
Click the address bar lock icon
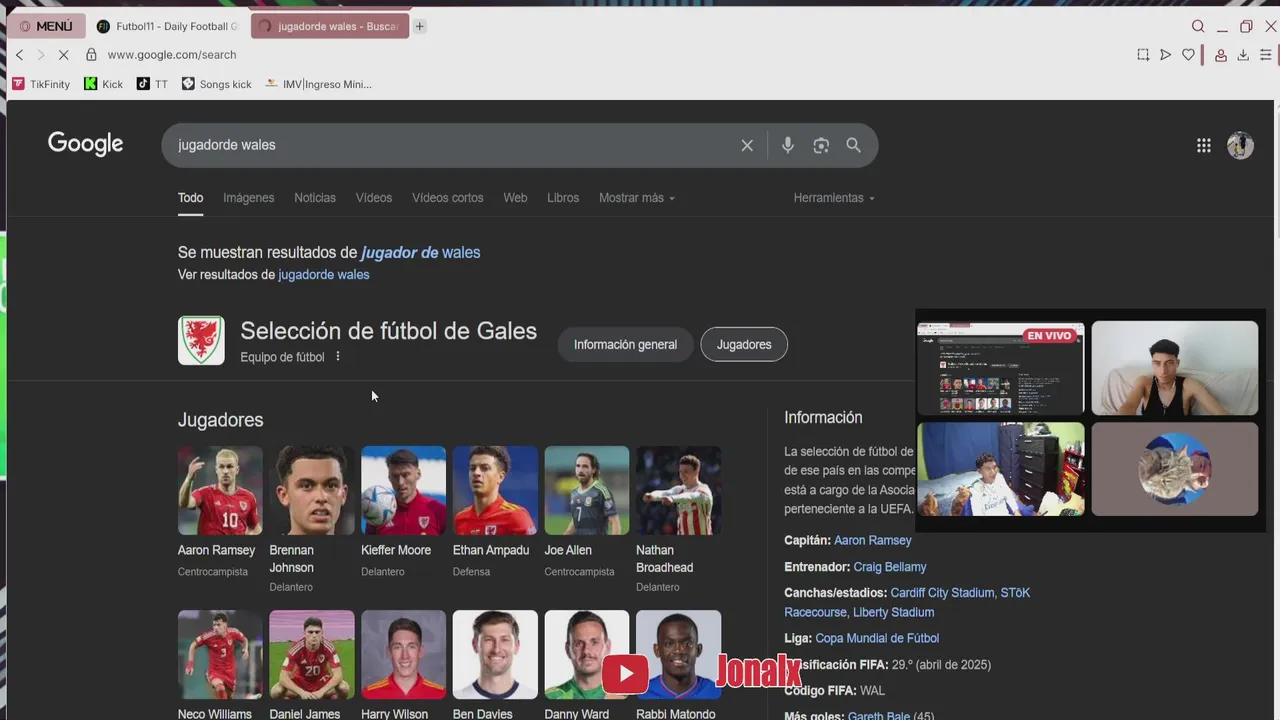pyautogui.click(x=91, y=55)
